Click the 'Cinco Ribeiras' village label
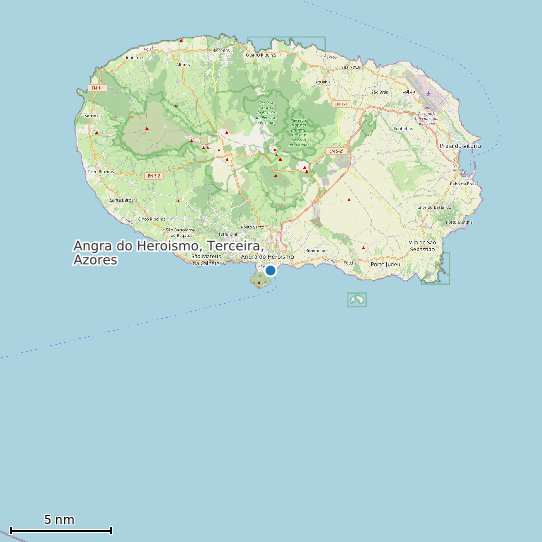542x542 pixels. 151,219
